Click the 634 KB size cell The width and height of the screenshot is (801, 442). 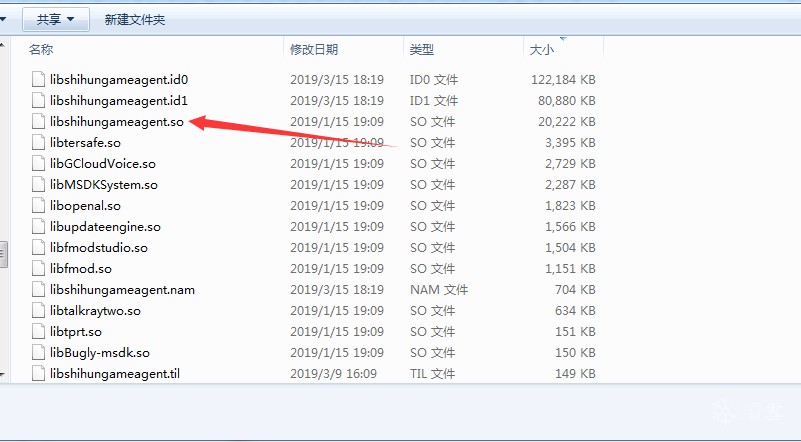[575, 310]
